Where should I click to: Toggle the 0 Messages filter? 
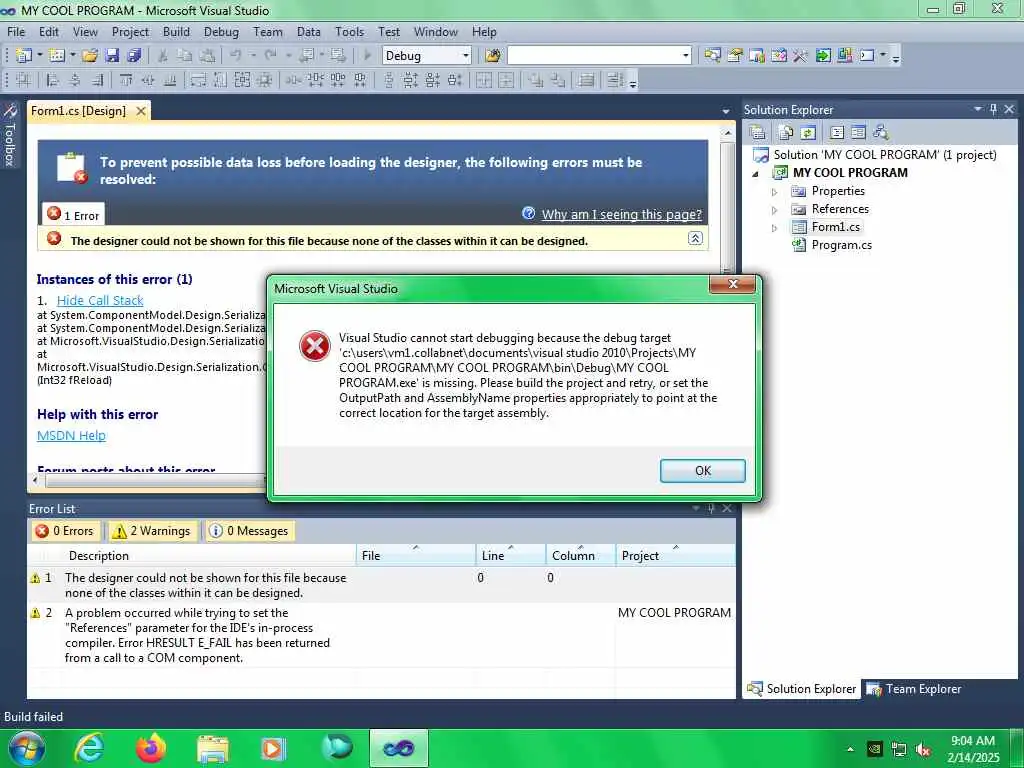click(x=249, y=531)
